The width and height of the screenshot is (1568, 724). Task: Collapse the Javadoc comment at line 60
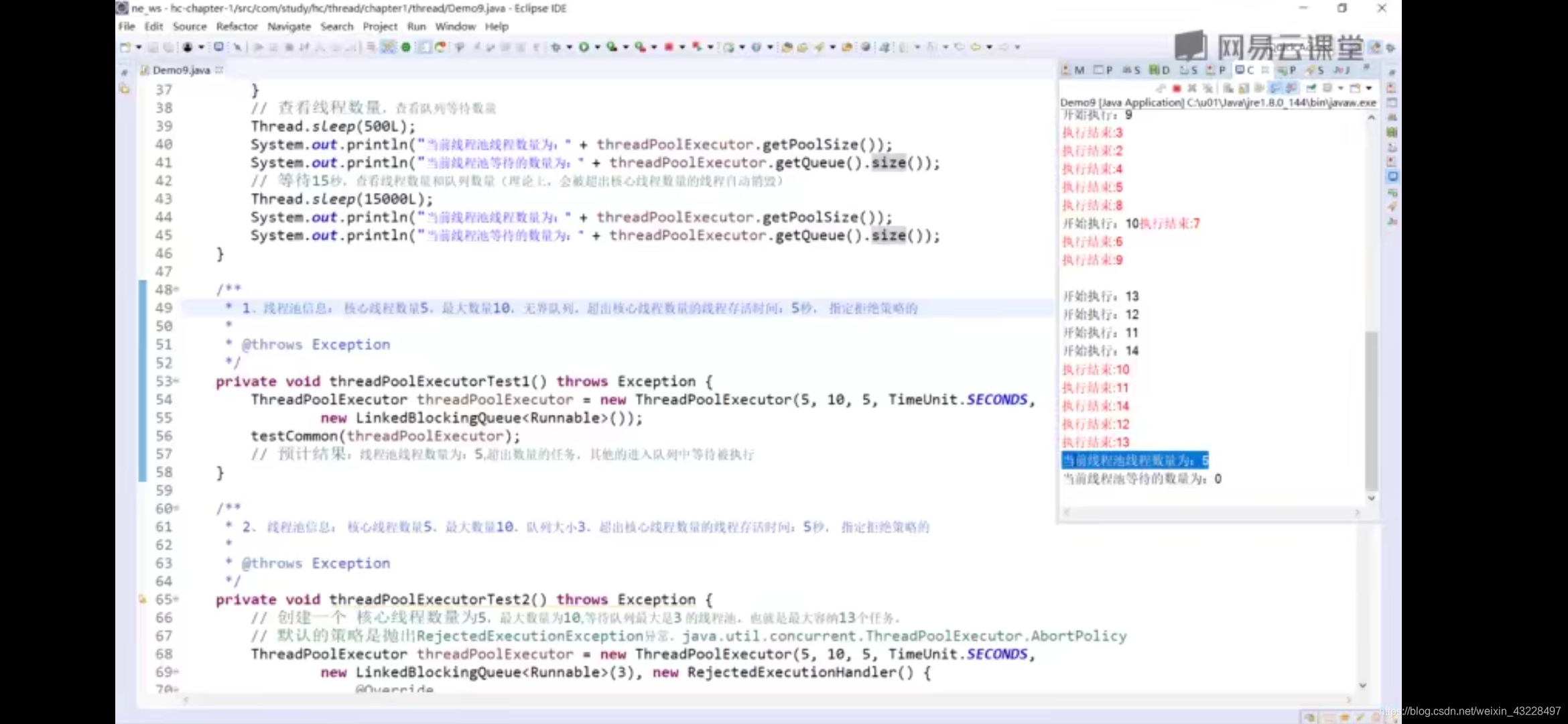177,508
